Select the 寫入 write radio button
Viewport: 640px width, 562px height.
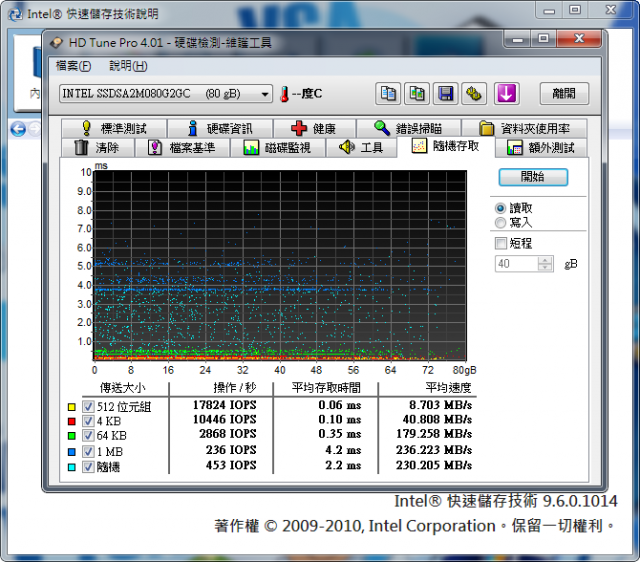500,223
